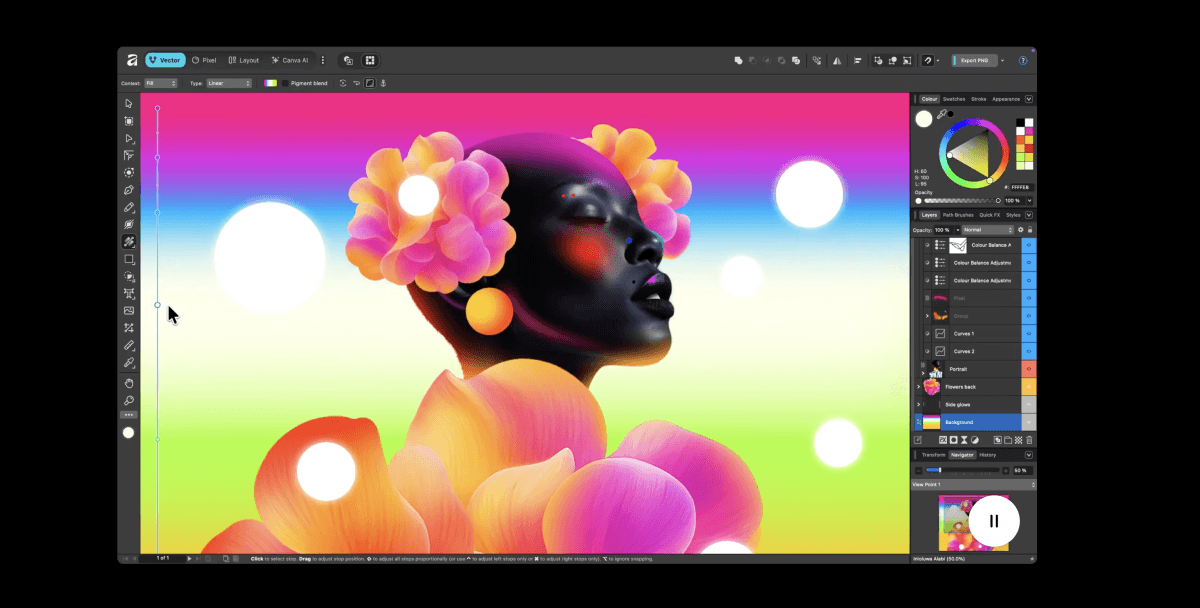The image size is (1200, 608).
Task: Toggle the snapping magnet button
Action: tap(929, 60)
